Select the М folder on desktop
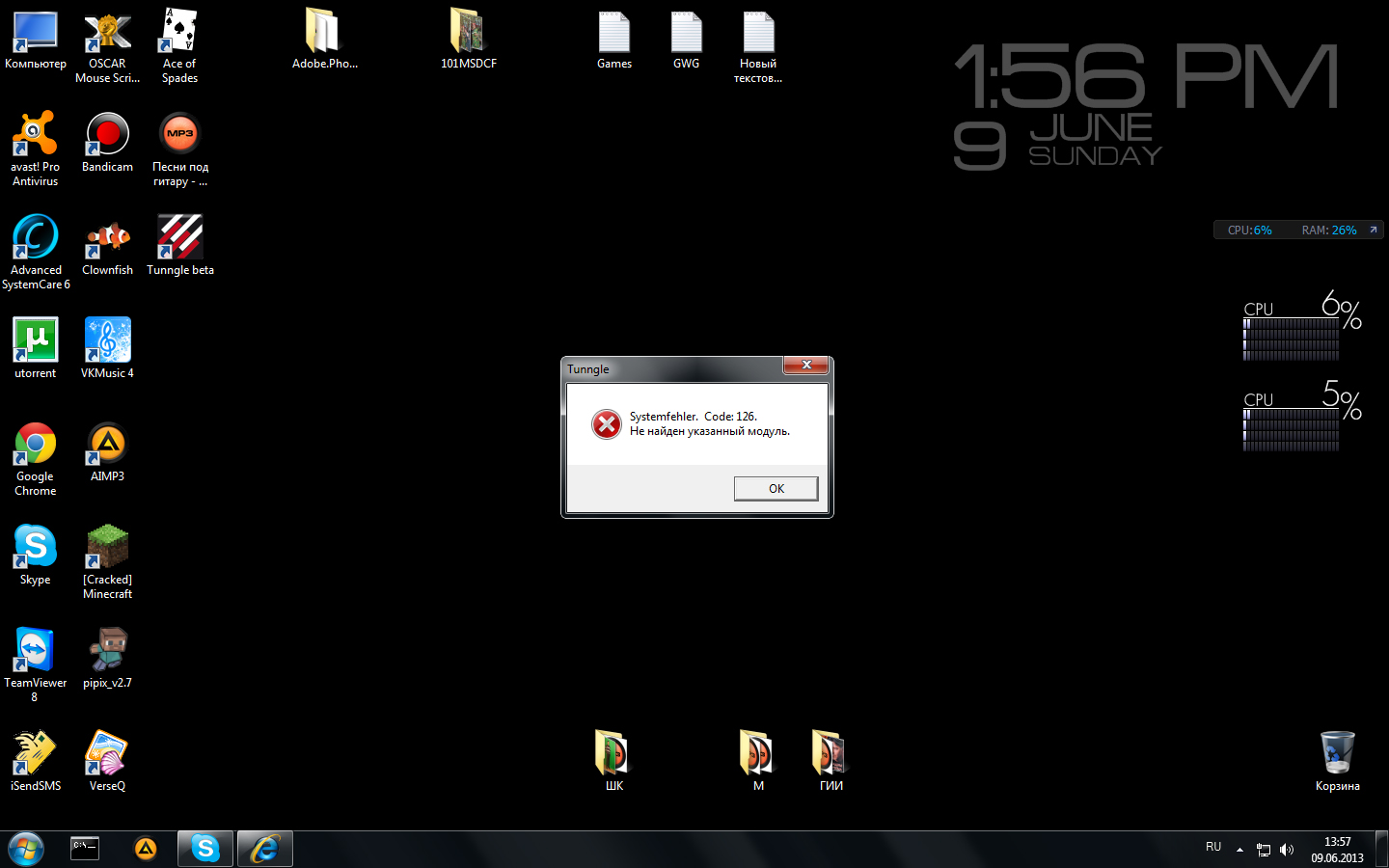Viewport: 1389px width, 868px height. tap(758, 763)
